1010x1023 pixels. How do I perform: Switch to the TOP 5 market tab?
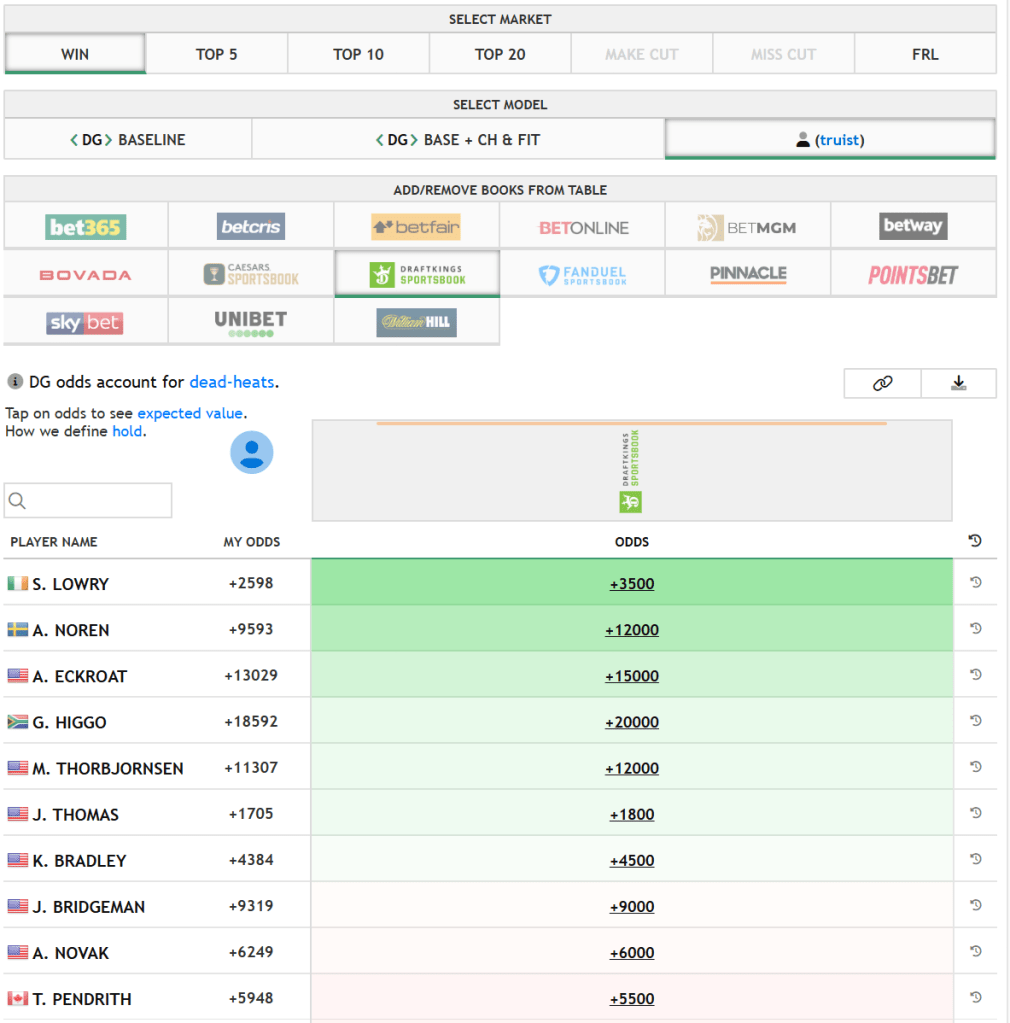pyautogui.click(x=217, y=54)
